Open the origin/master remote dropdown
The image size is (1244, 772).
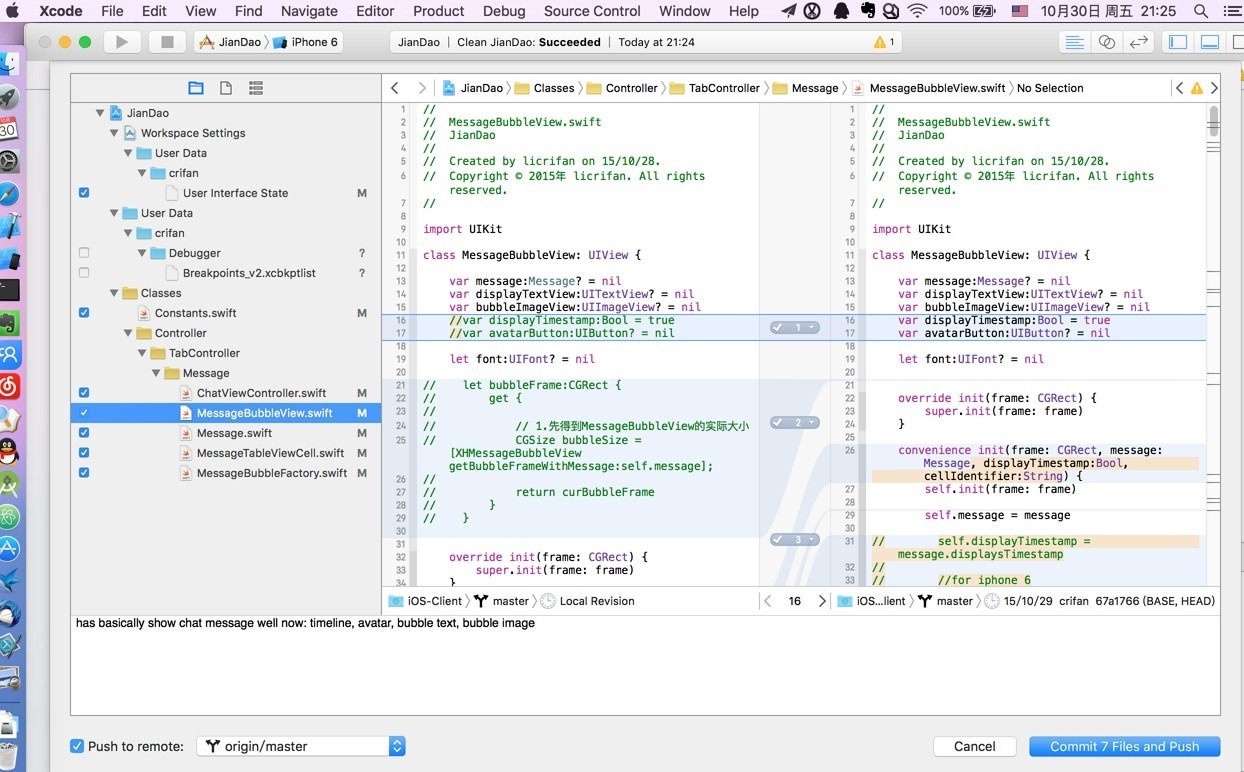pyautogui.click(x=301, y=746)
